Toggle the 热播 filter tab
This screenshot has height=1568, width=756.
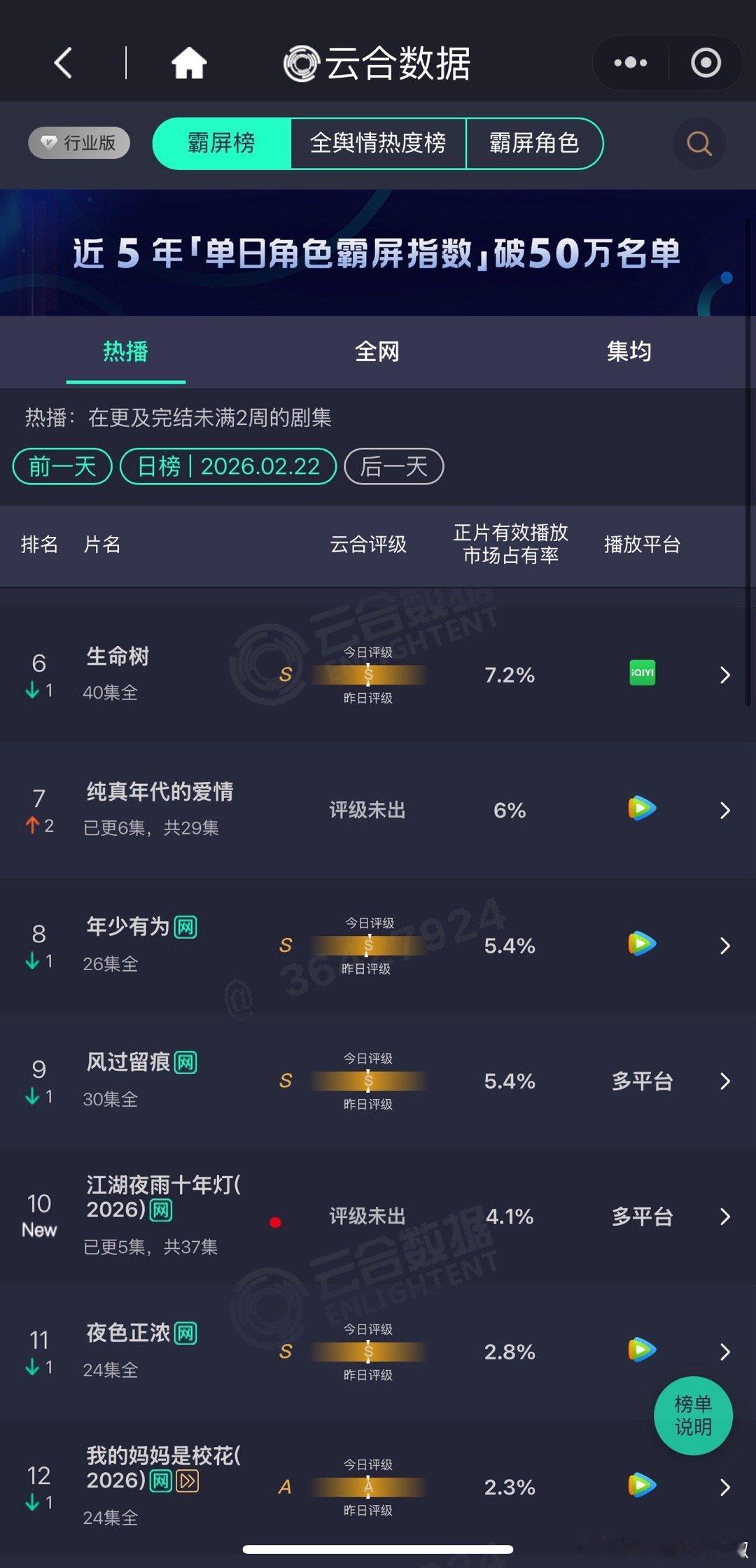[126, 352]
